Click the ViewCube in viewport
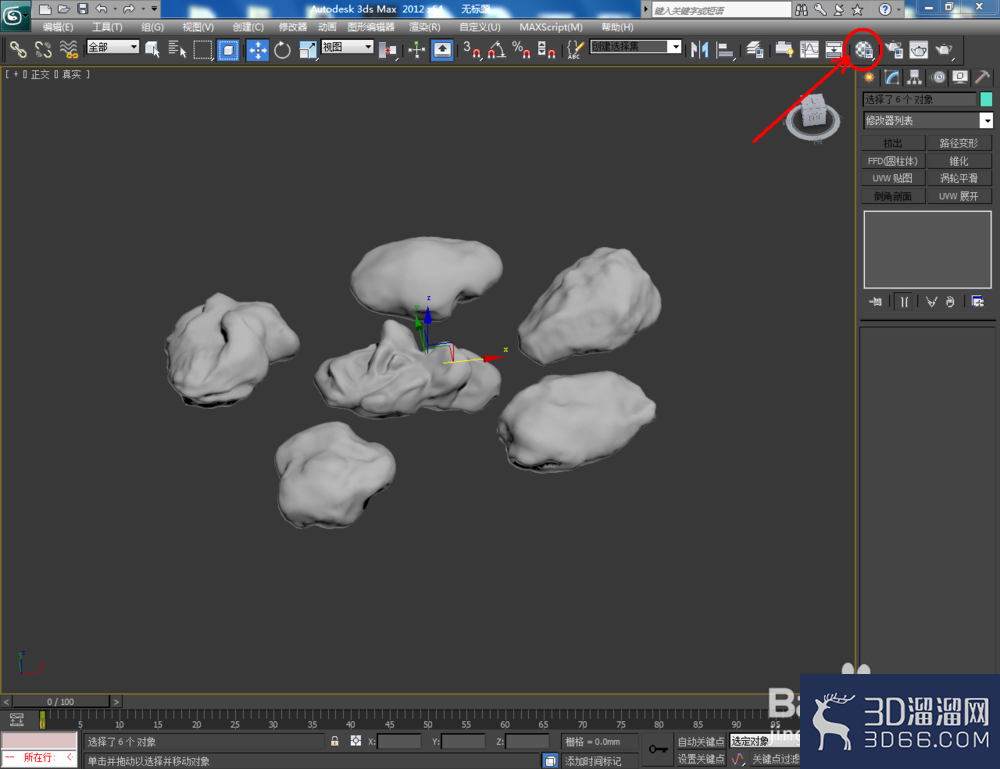The width and height of the screenshot is (1000, 769). (813, 115)
